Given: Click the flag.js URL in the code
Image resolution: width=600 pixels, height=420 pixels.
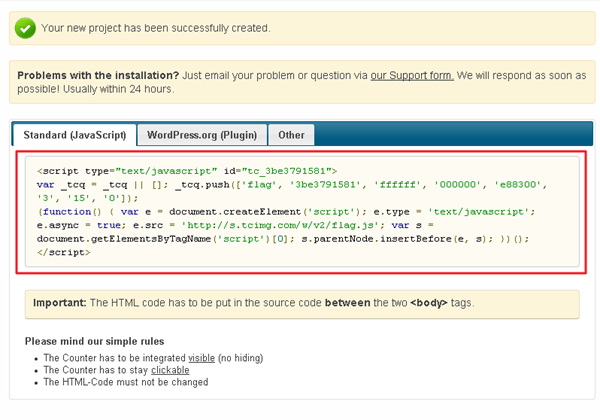Looking at the screenshot, I should pyautogui.click(x=280, y=225).
